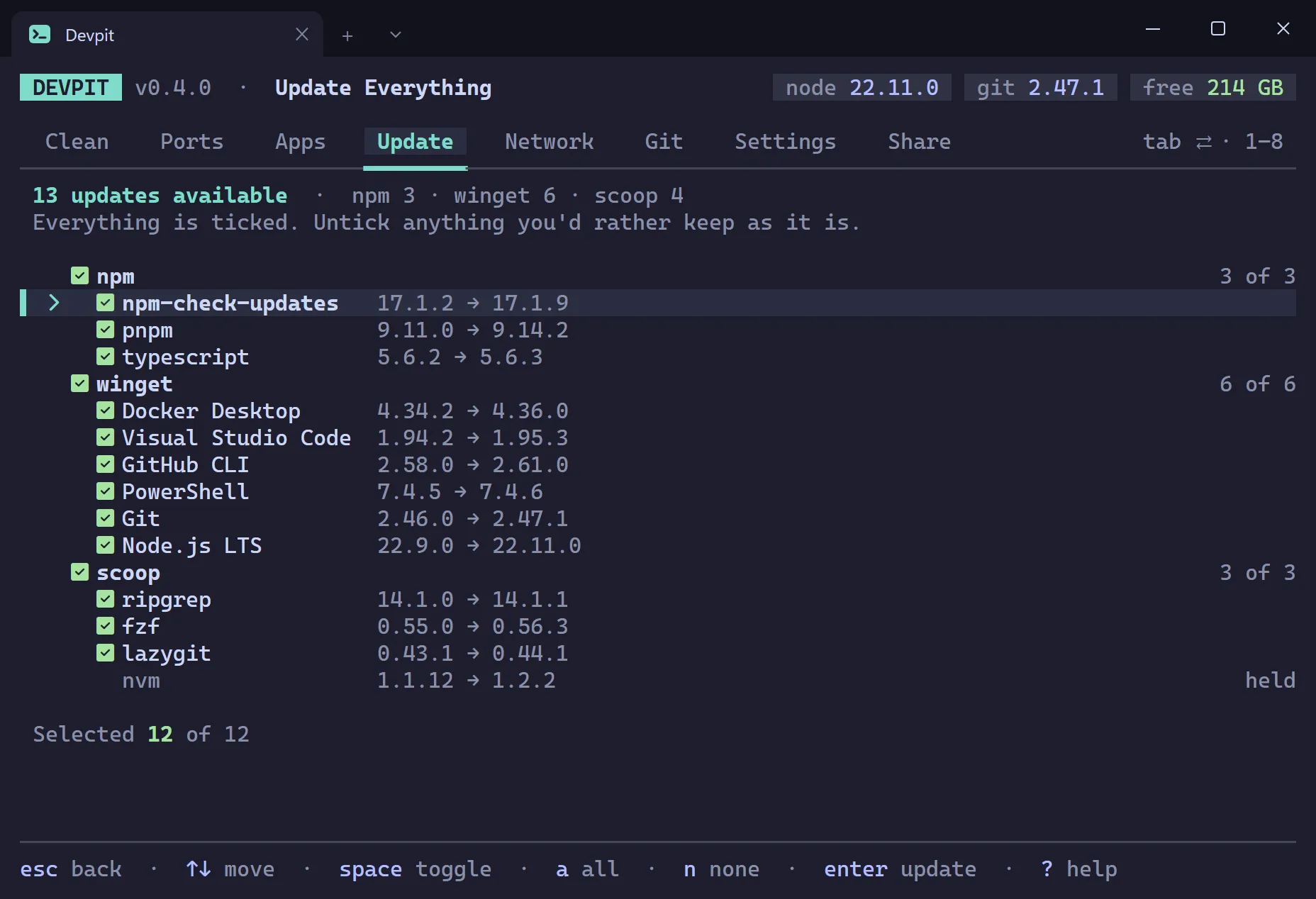
Task: Click the 'Selected 12 of 12' summary
Action: tap(141, 735)
